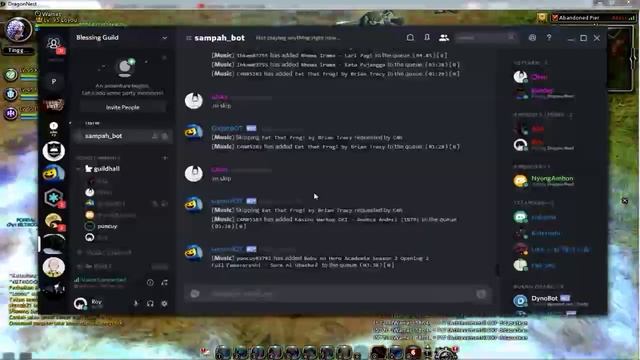
Task: Open the server with letter P icon
Action: pyautogui.click(x=53, y=82)
